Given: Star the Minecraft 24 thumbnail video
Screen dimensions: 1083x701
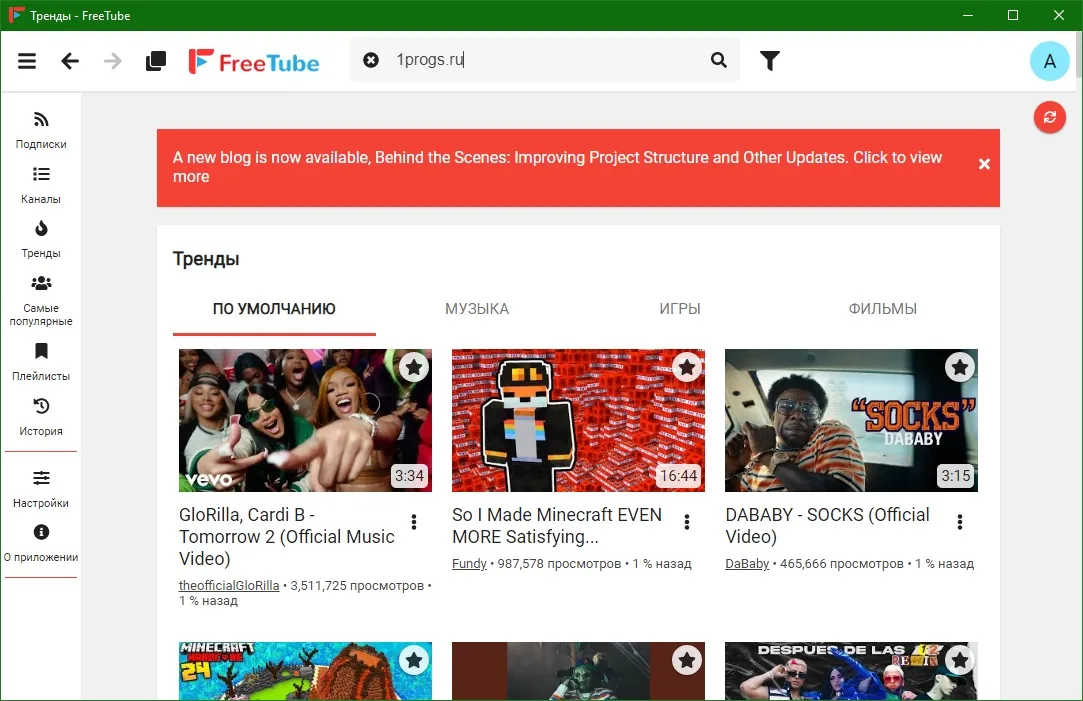Looking at the screenshot, I should coord(414,660).
